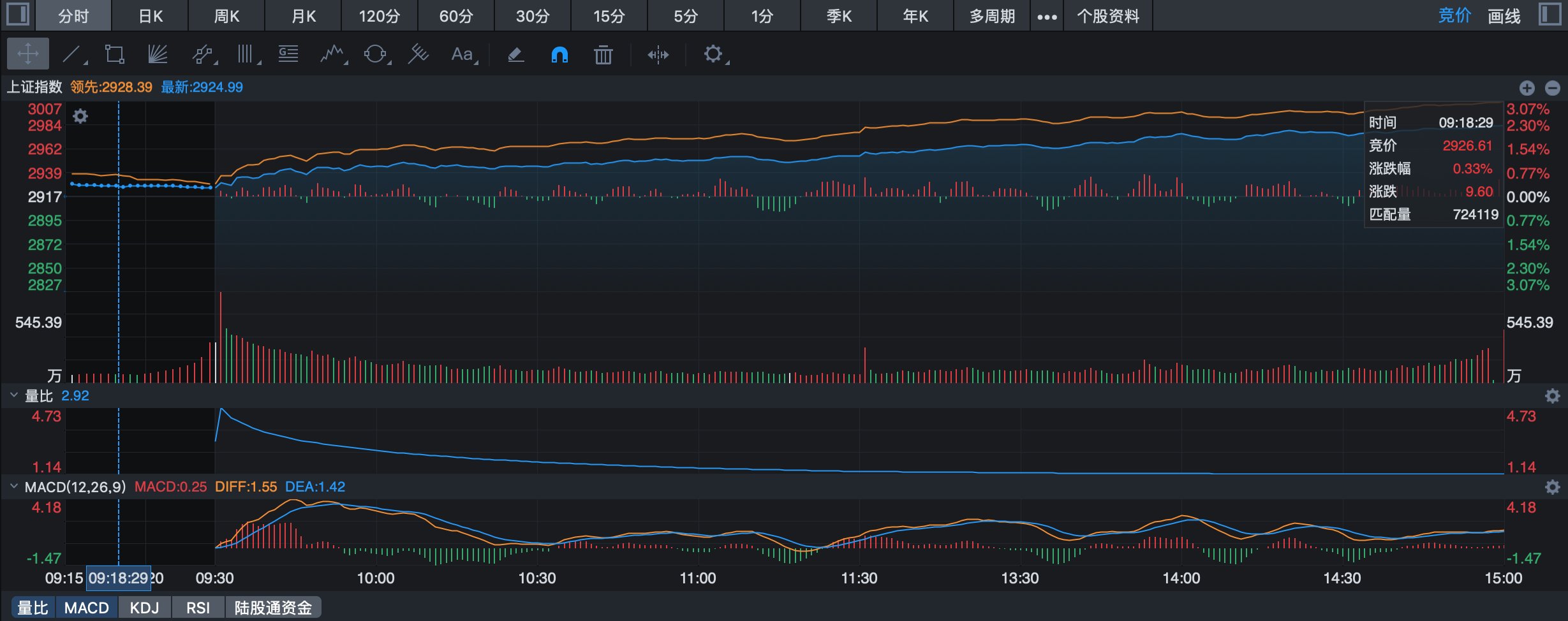
Task: Expand line tool dropdown arrow
Action: [x=85, y=62]
